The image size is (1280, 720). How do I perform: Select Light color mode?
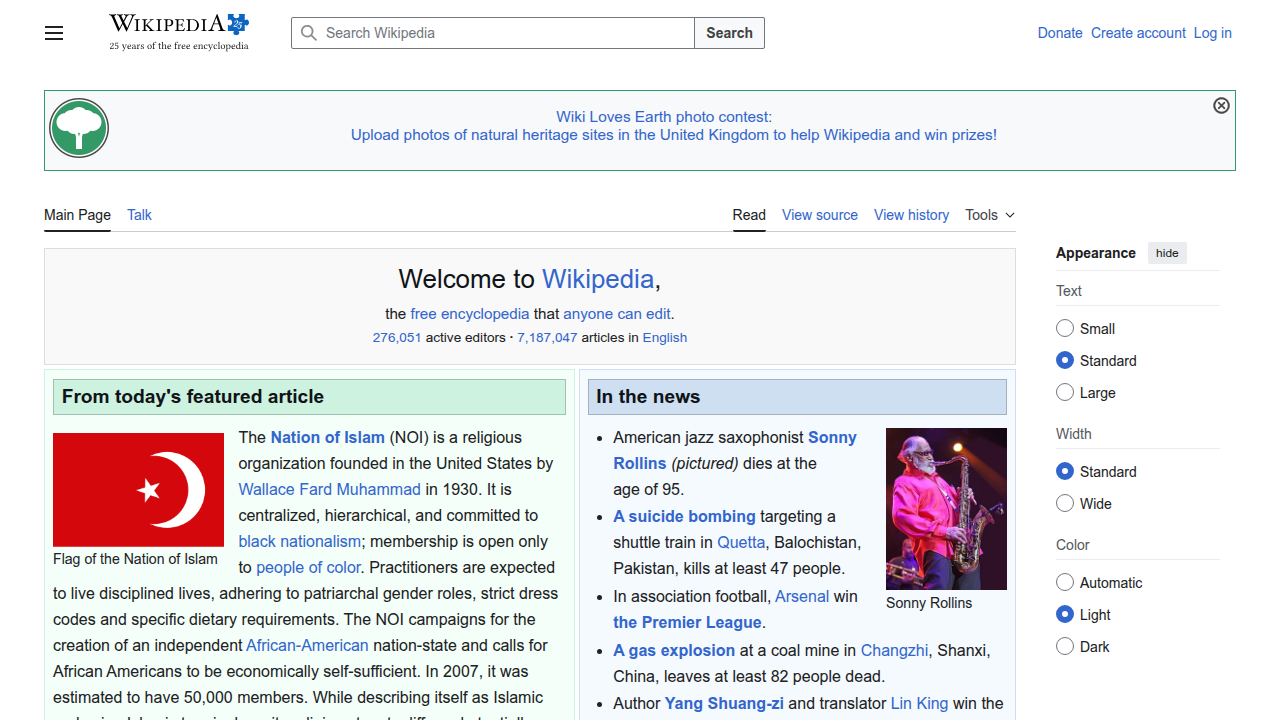click(1065, 614)
